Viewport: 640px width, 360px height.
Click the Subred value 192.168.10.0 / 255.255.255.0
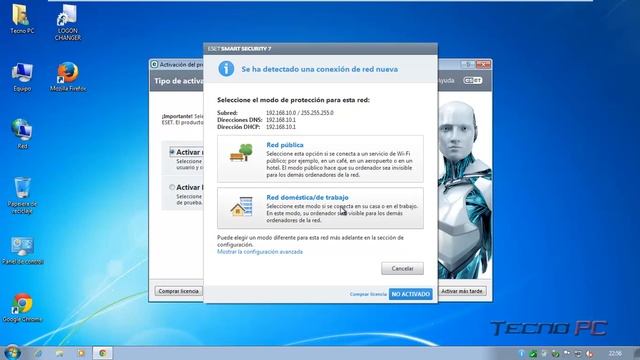tap(300, 113)
